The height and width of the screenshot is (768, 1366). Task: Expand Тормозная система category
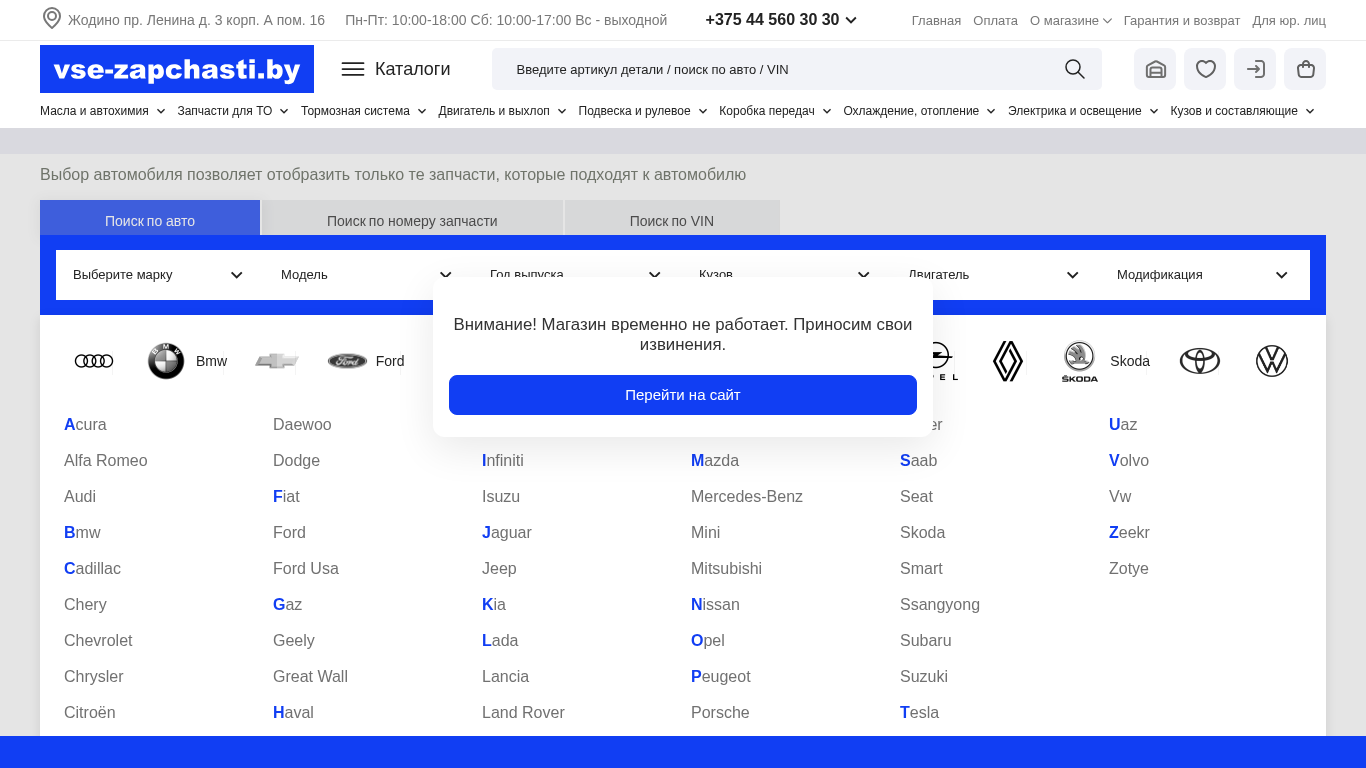pyautogui.click(x=364, y=111)
